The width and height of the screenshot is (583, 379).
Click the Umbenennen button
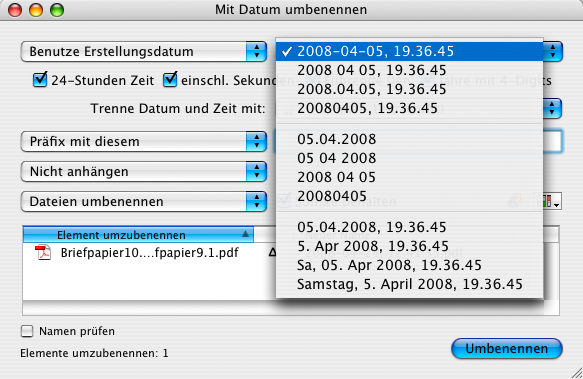pos(507,349)
